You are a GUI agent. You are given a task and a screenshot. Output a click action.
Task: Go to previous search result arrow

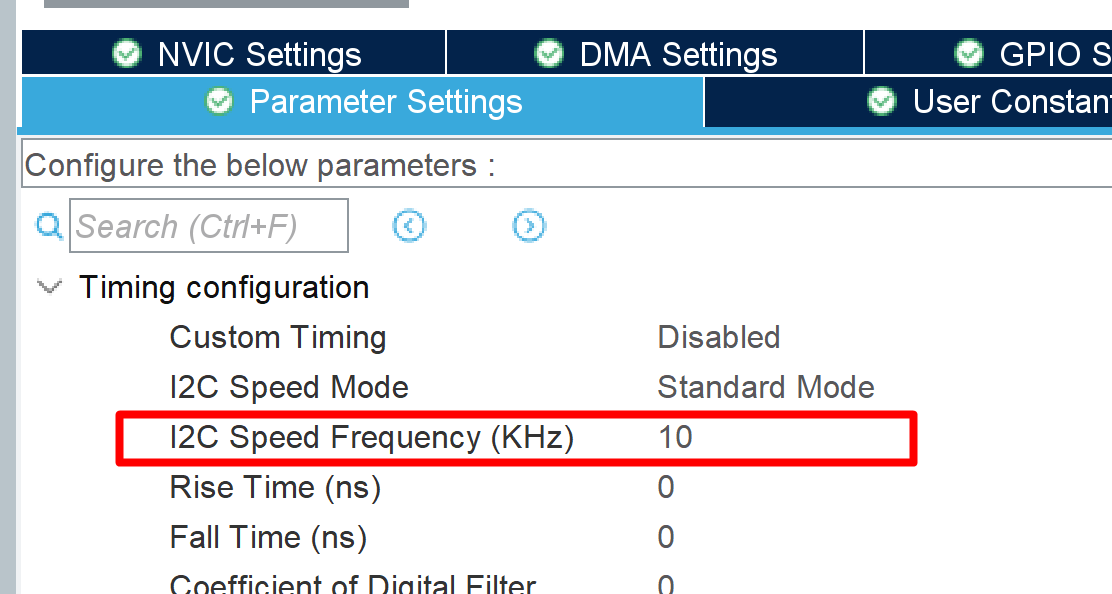pyautogui.click(x=409, y=226)
